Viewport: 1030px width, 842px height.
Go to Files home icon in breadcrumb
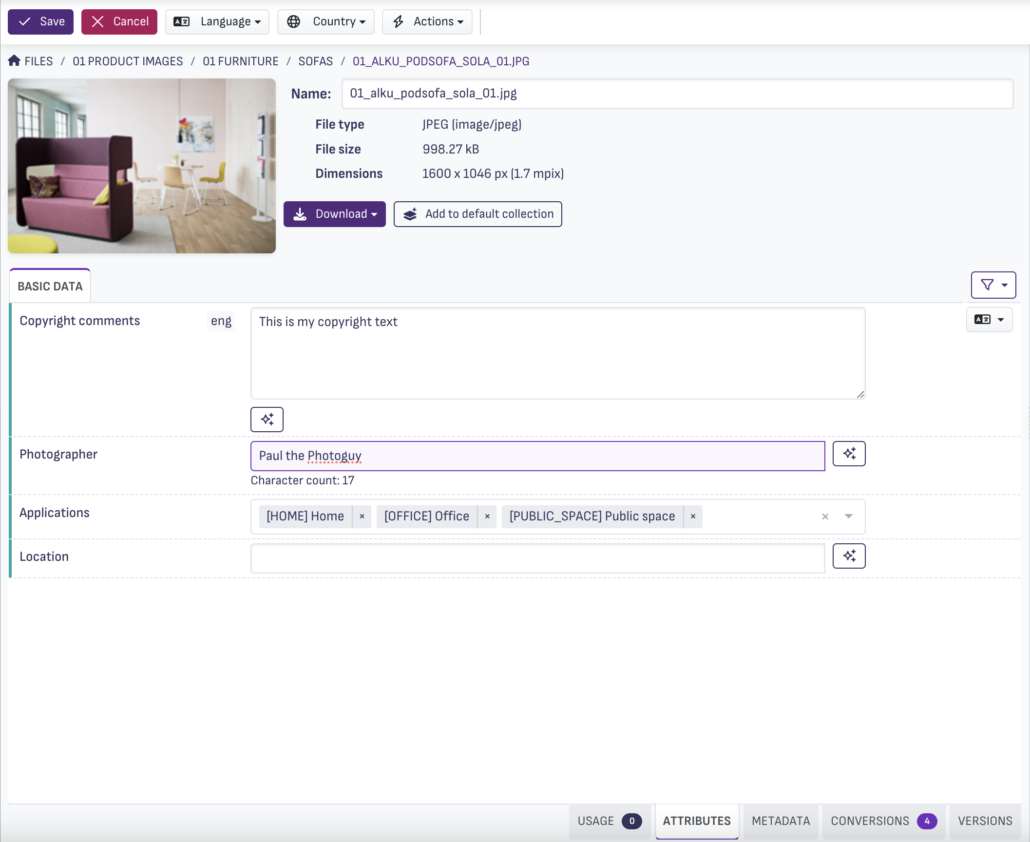14,60
